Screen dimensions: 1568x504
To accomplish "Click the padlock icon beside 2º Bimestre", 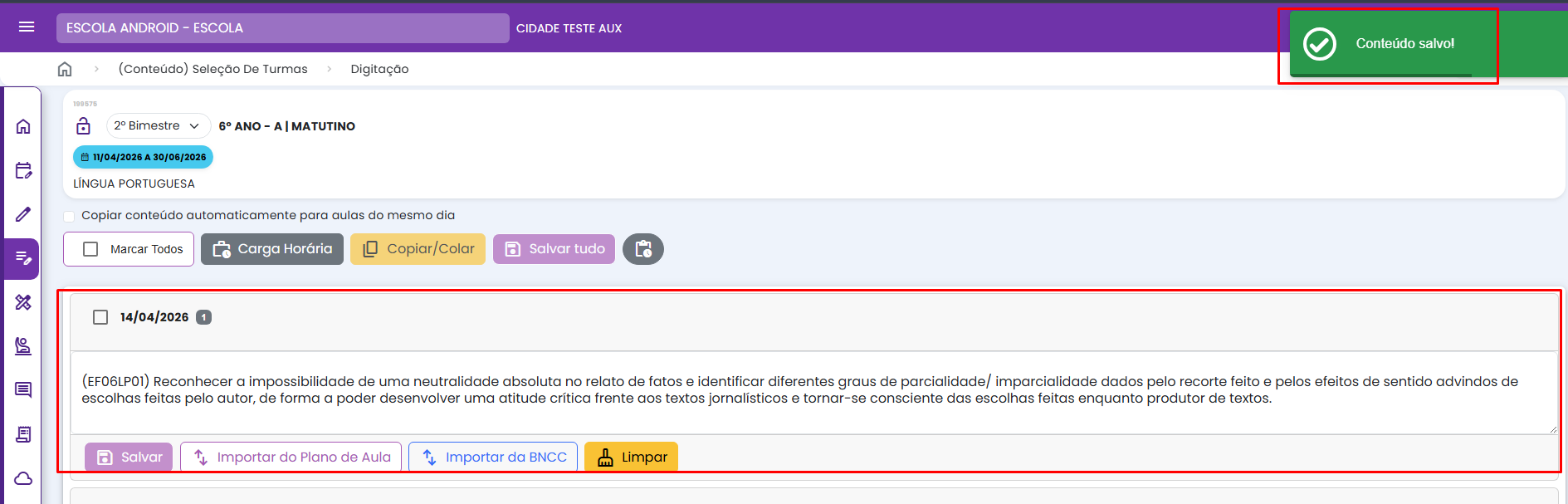I will (83, 126).
